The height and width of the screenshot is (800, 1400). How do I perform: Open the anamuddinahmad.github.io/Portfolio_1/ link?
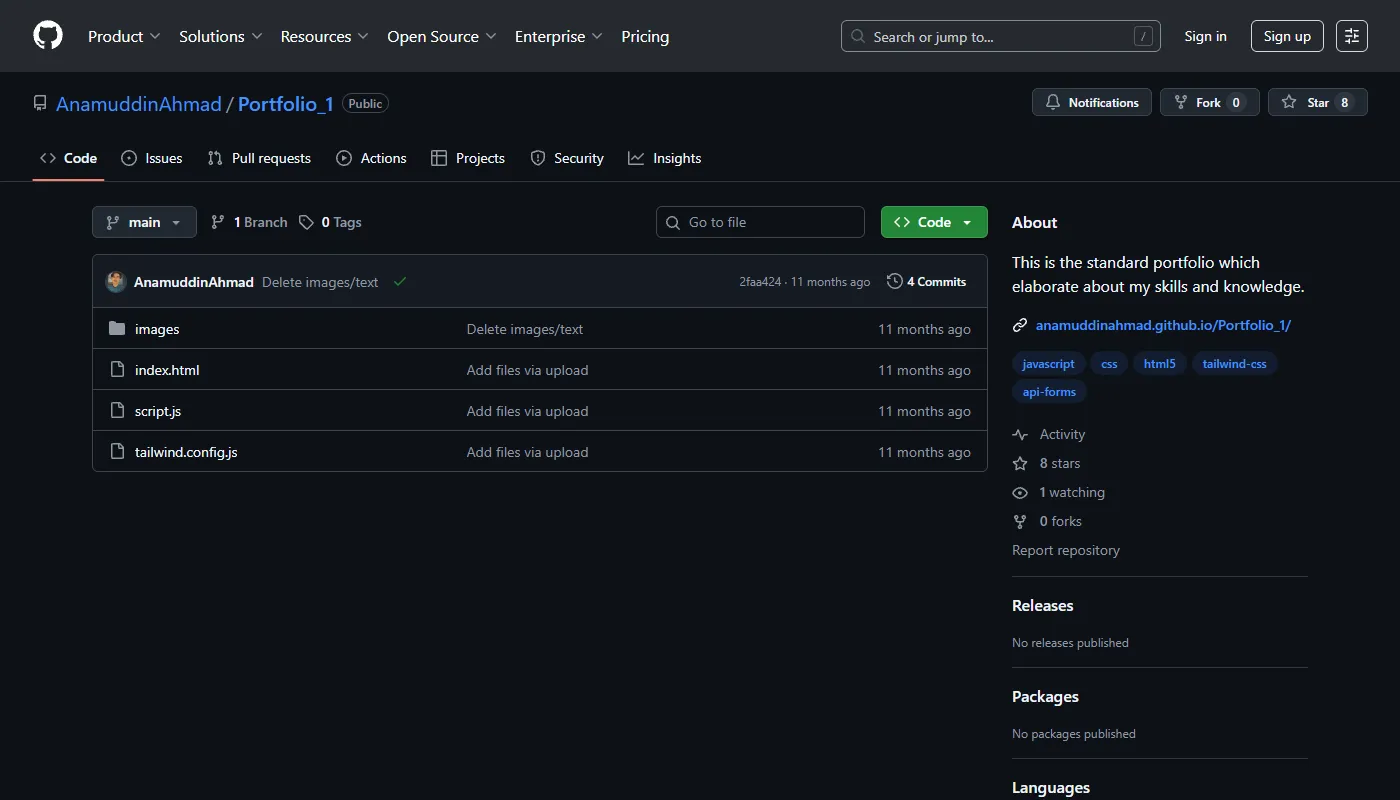(x=1163, y=325)
